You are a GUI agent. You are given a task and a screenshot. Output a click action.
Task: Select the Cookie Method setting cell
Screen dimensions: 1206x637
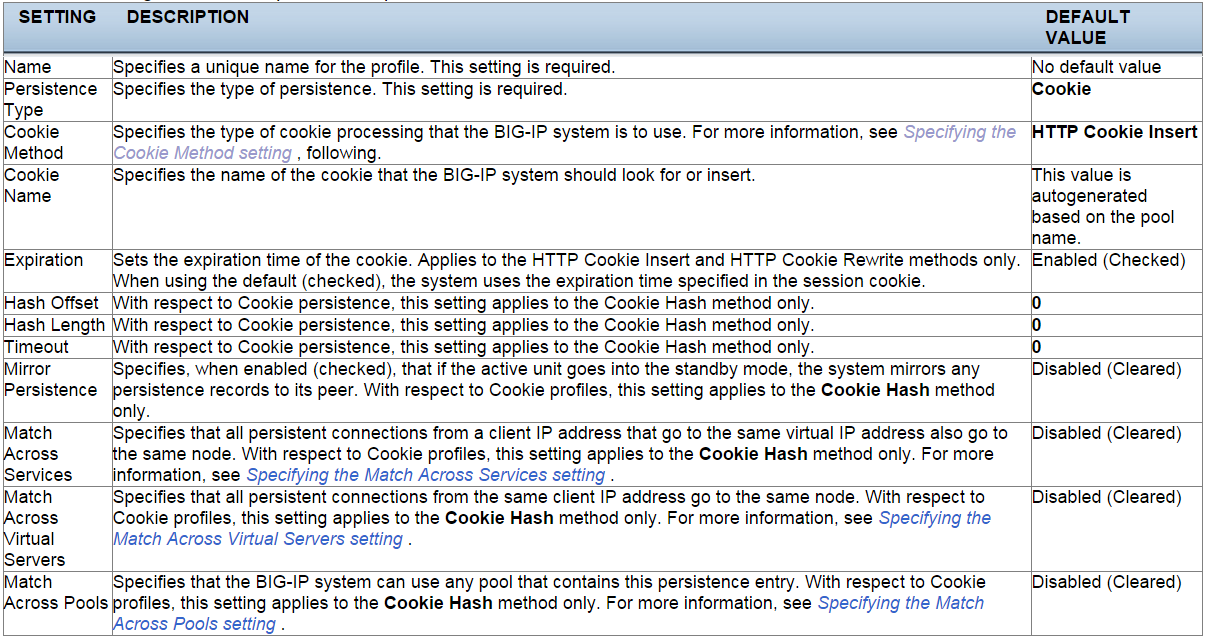click(x=33, y=142)
